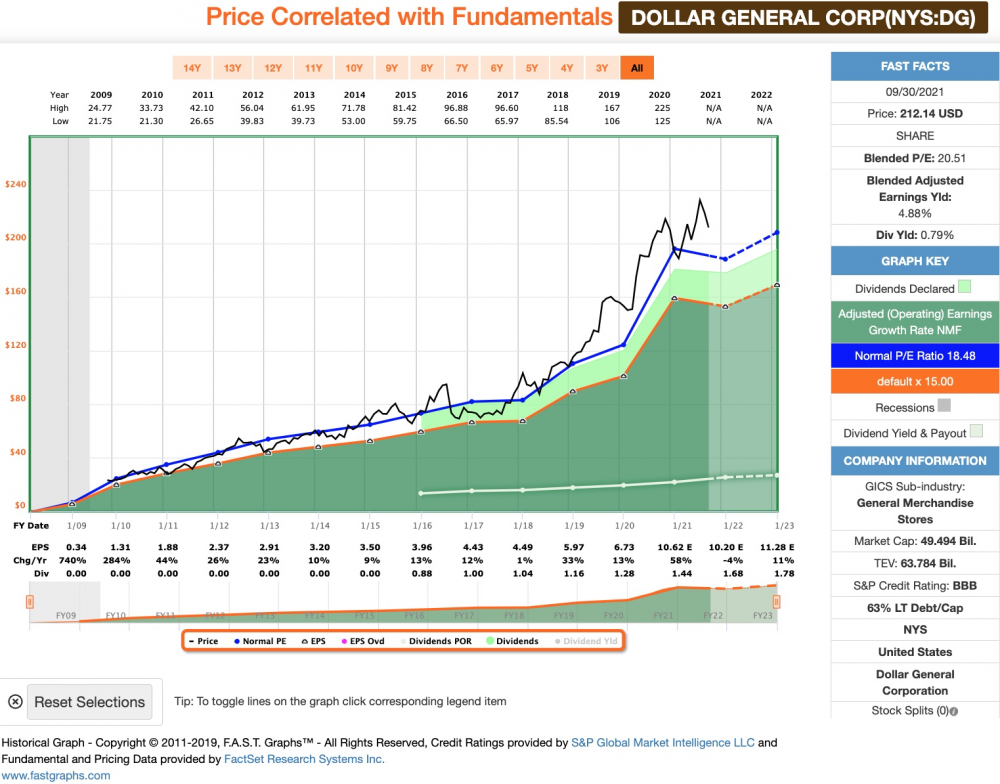Select the 13Y time range tab
Viewport: 1000px width, 784px height.
(x=232, y=68)
